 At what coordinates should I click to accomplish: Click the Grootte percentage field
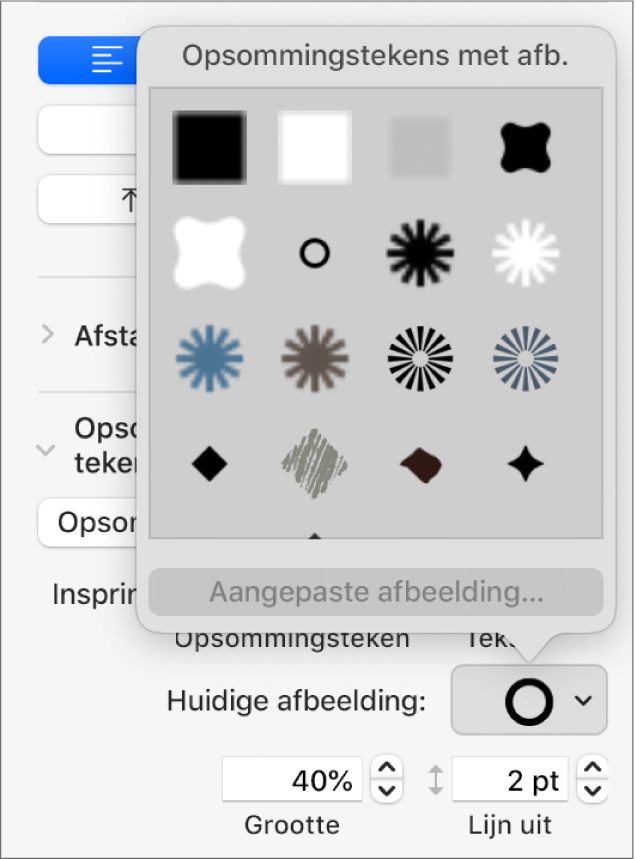click(x=292, y=780)
